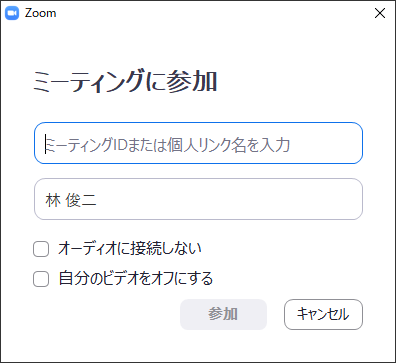Turn off audio connection via its checkbox

[41, 249]
